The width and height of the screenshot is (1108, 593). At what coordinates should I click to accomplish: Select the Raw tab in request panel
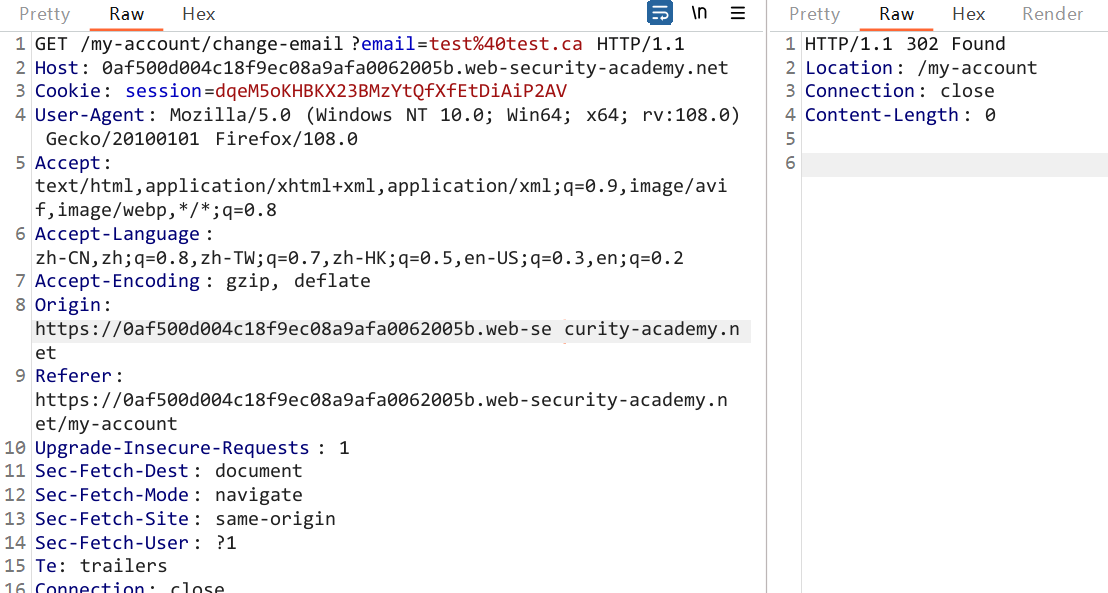(x=127, y=14)
